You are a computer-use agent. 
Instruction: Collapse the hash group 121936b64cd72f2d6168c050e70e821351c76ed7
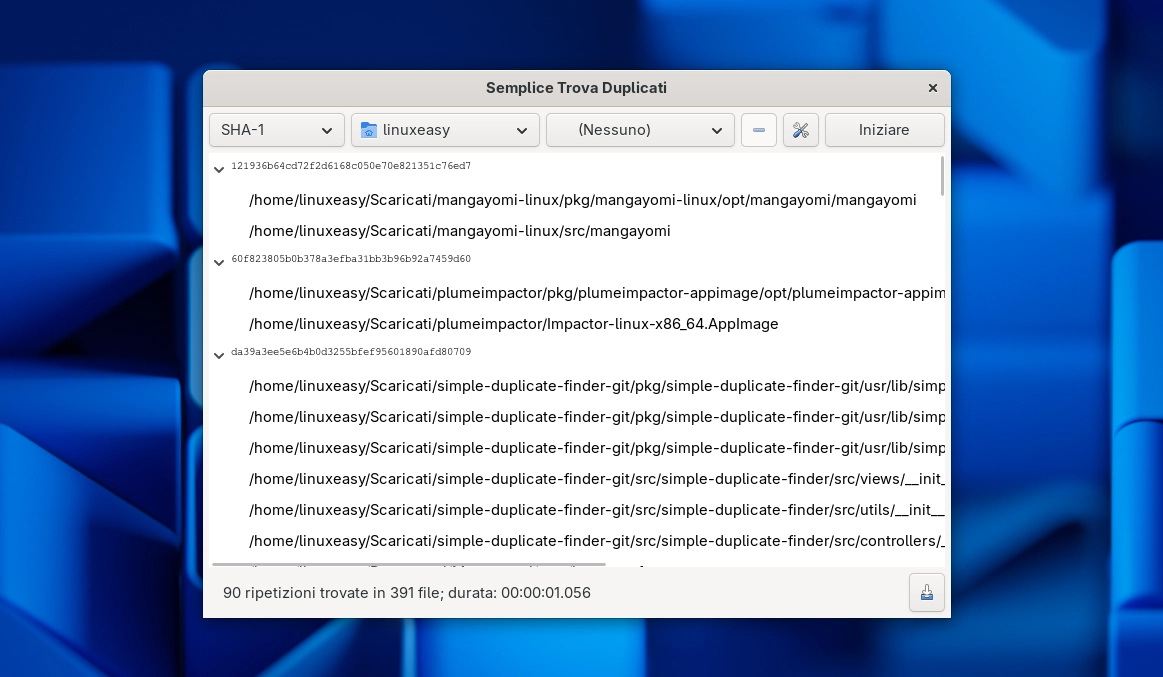[x=219, y=169]
